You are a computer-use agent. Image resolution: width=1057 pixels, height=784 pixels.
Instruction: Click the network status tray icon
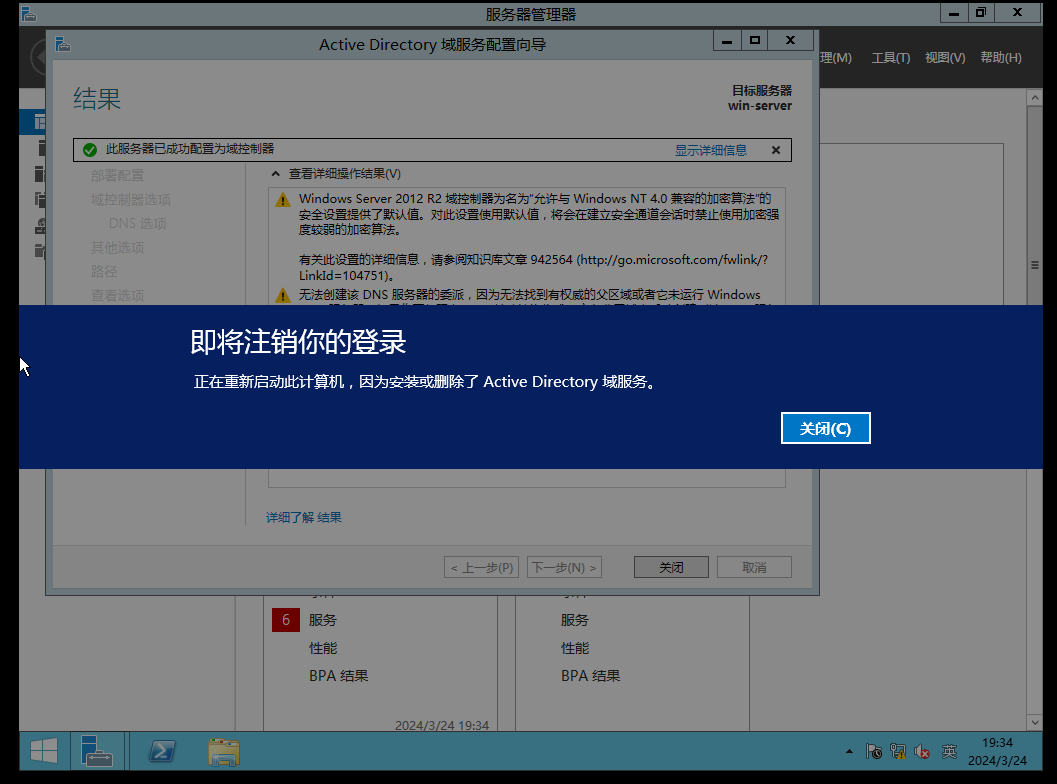pos(898,751)
